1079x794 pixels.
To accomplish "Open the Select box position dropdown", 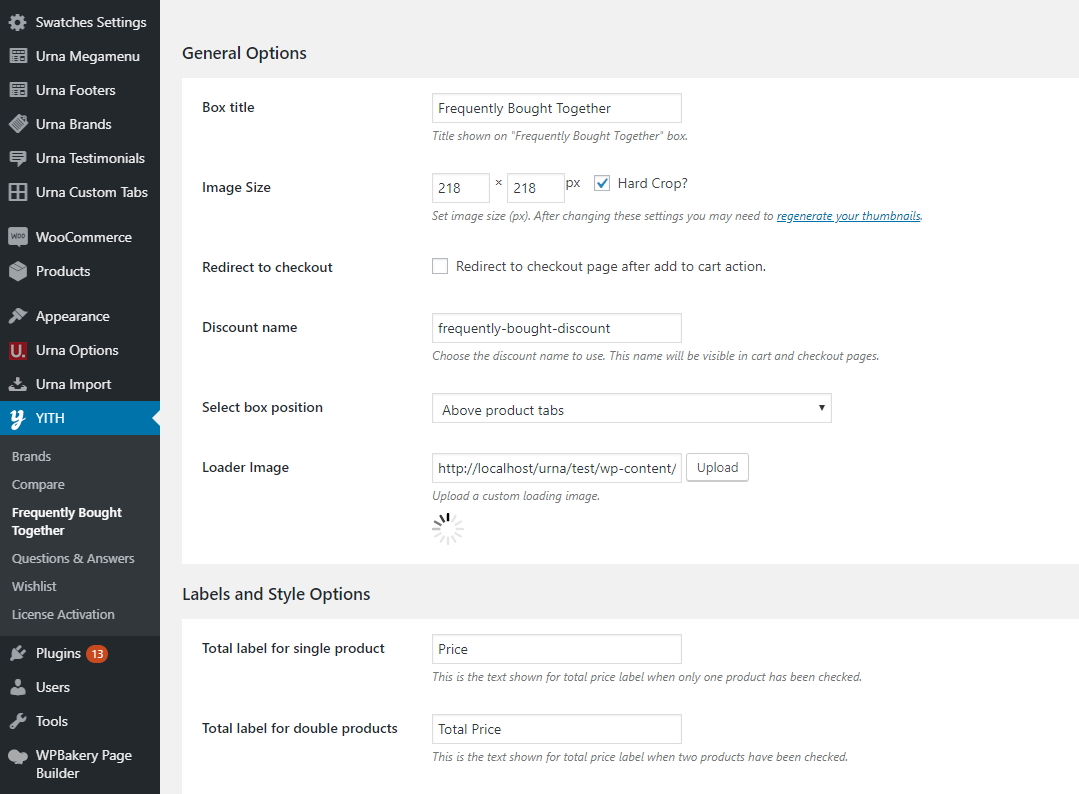I will (x=632, y=409).
